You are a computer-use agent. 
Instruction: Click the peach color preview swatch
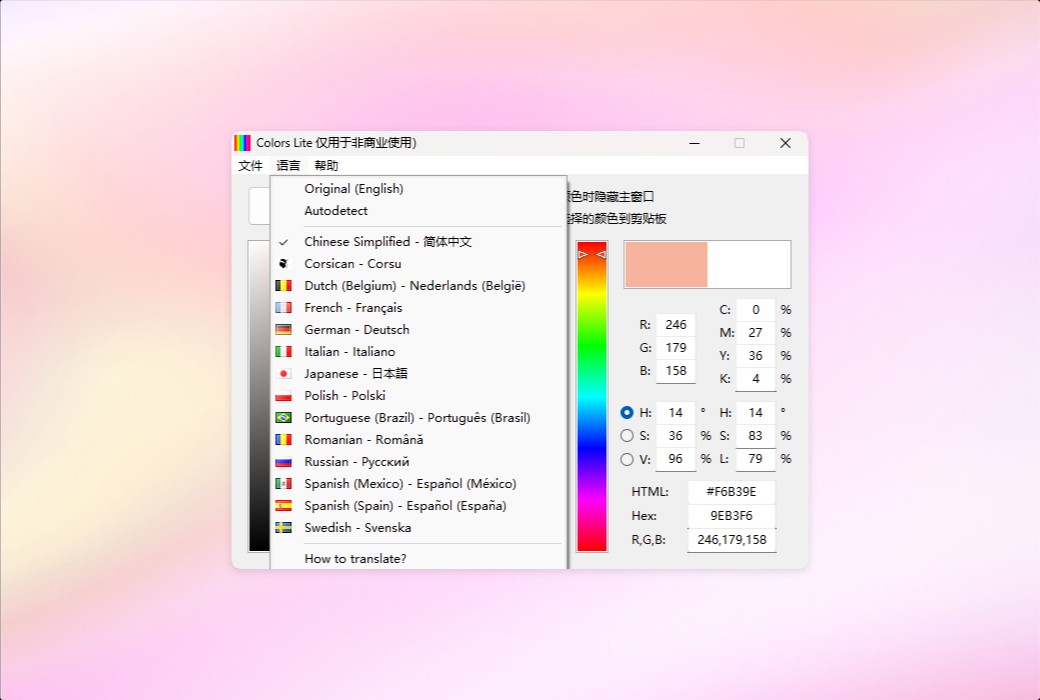[664, 263]
